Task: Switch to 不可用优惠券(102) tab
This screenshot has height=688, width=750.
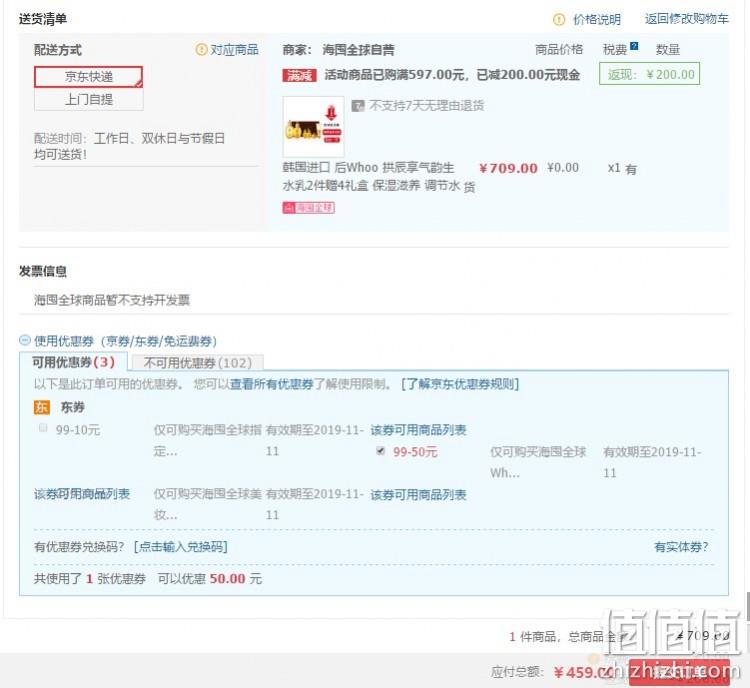Action: [x=198, y=363]
